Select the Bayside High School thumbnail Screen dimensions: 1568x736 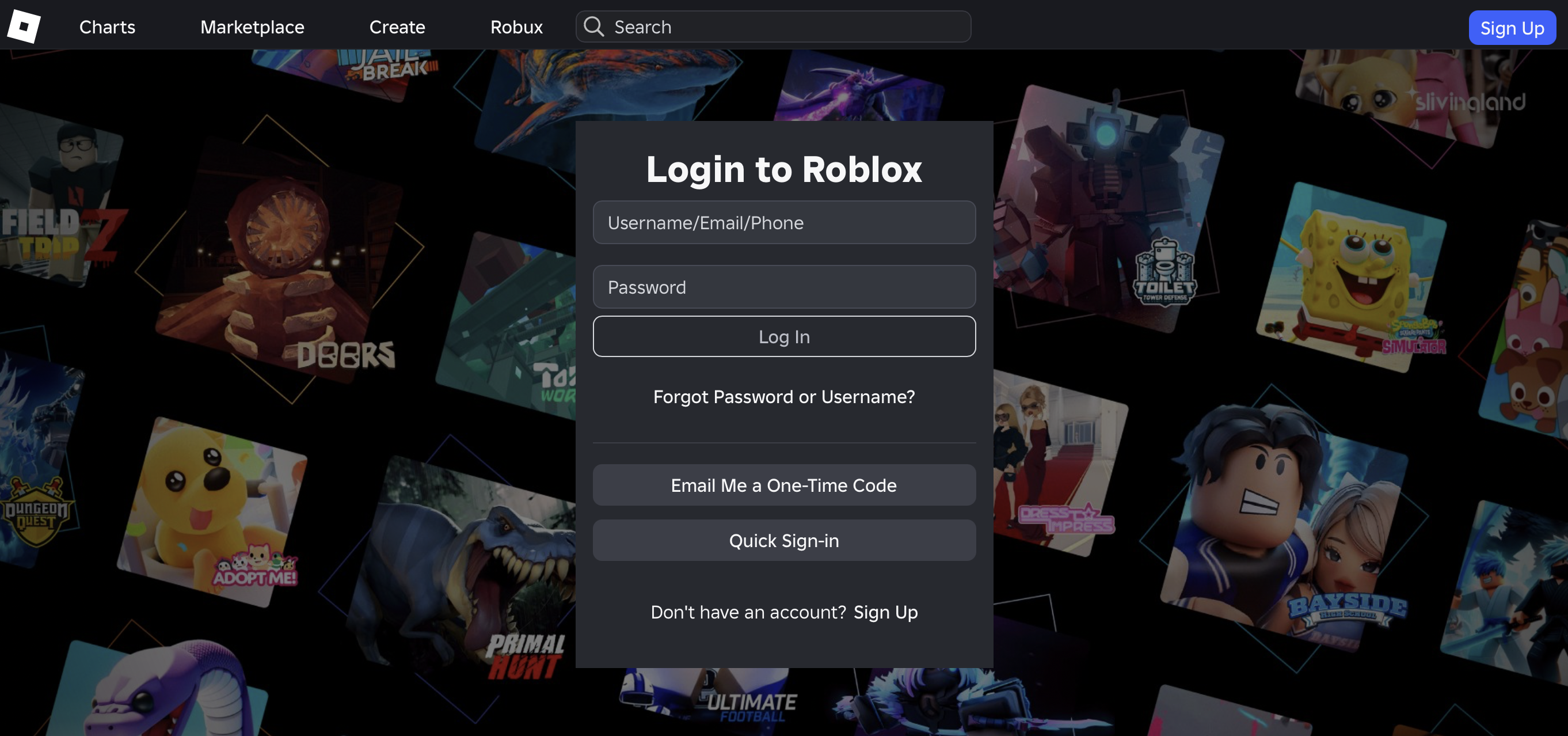tap(1284, 530)
